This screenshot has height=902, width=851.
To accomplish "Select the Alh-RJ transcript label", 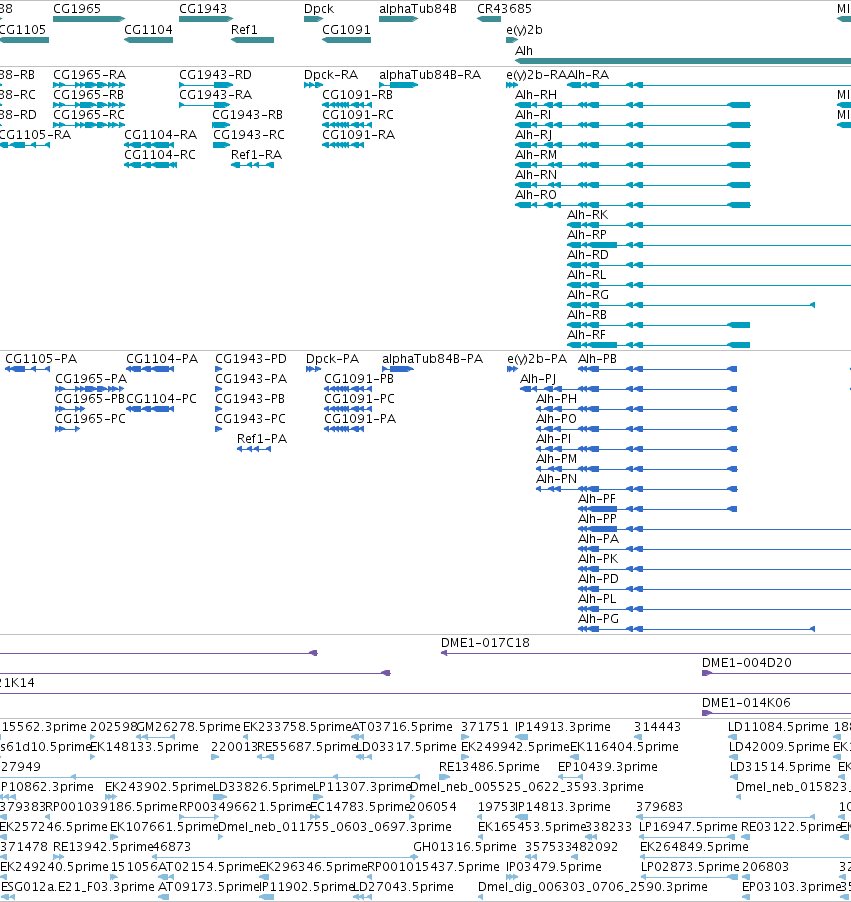I will (x=533, y=135).
